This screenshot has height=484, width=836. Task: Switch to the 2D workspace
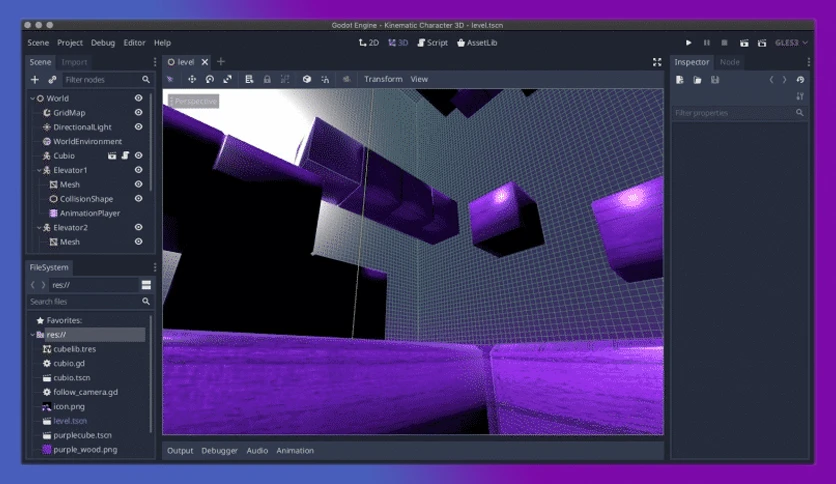368,43
